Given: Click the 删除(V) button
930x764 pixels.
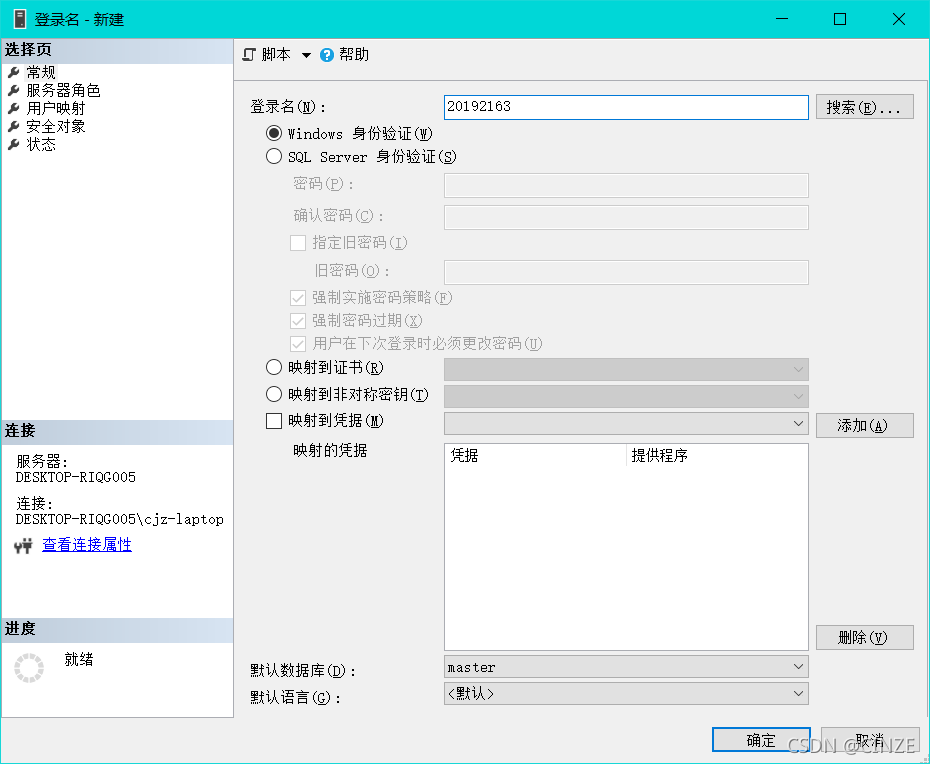Looking at the screenshot, I should coord(864,637).
